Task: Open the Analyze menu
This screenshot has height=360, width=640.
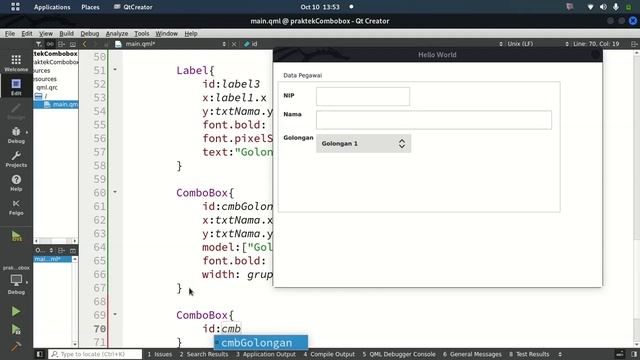Action: [117, 33]
